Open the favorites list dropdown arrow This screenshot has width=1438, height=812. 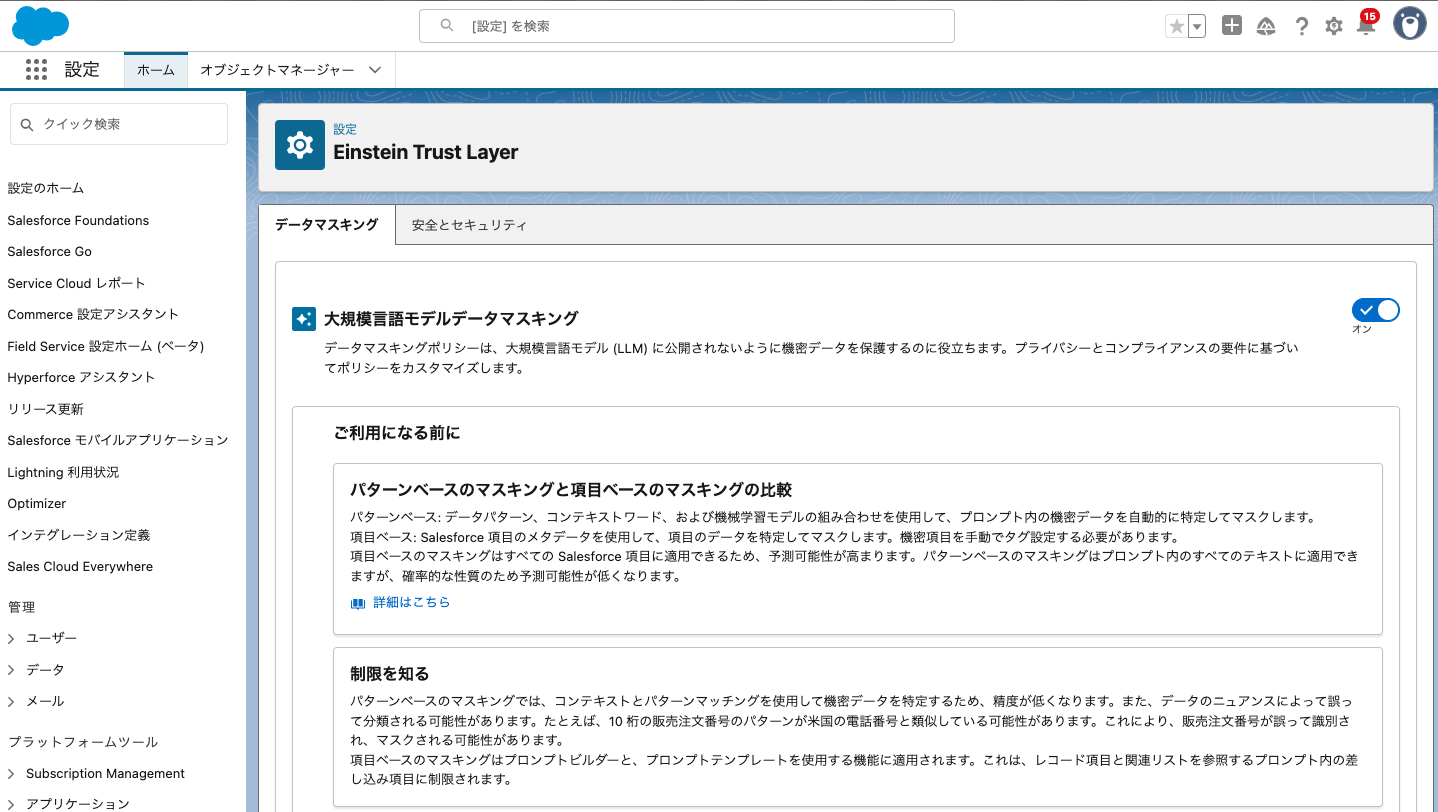1196,26
